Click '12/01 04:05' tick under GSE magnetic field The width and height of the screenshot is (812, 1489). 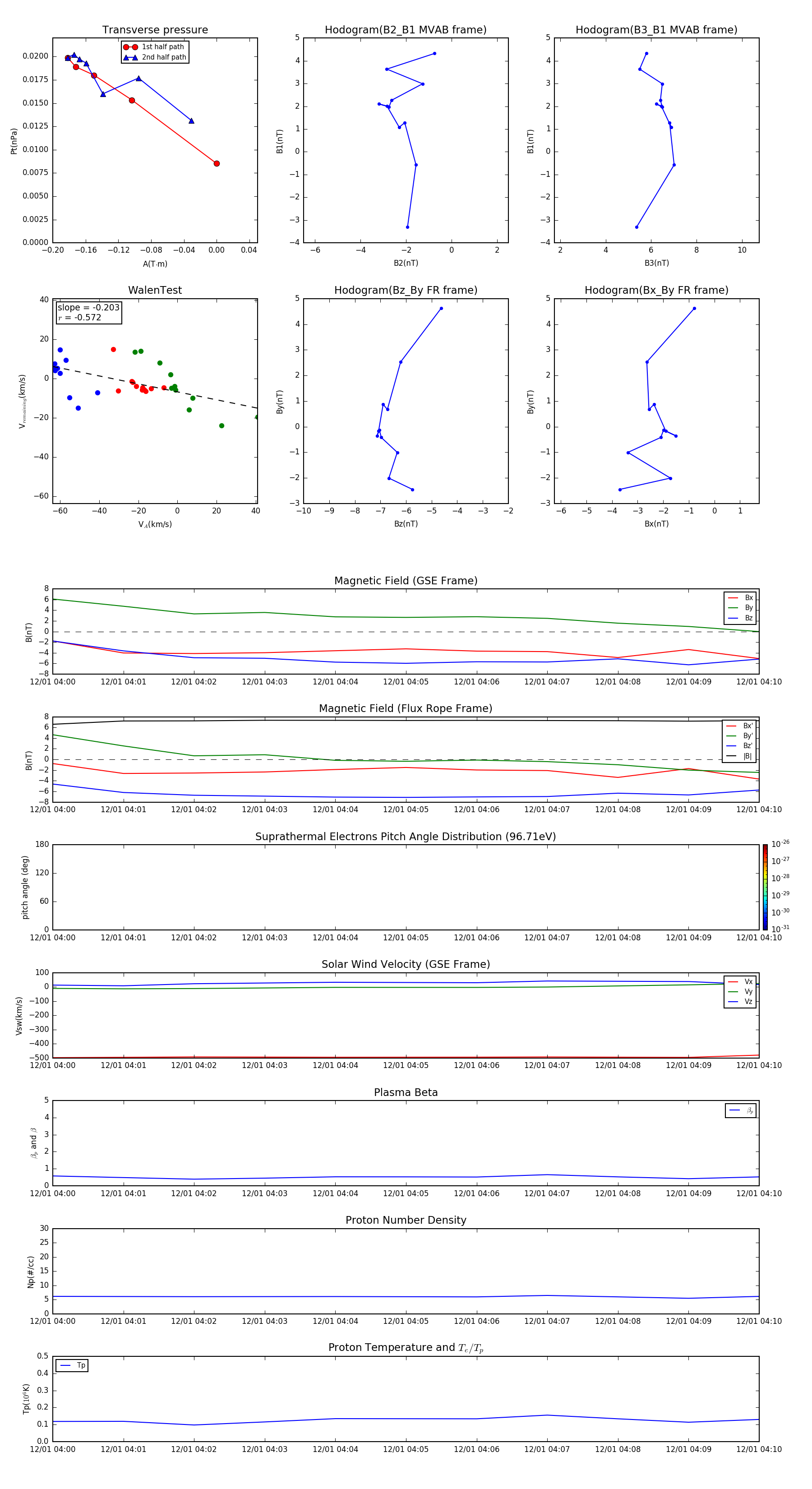click(x=406, y=682)
